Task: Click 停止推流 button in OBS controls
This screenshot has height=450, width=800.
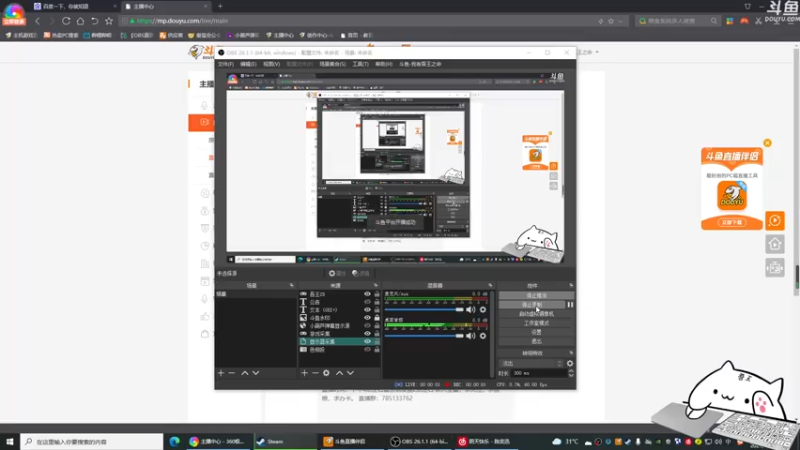Action: [536, 295]
